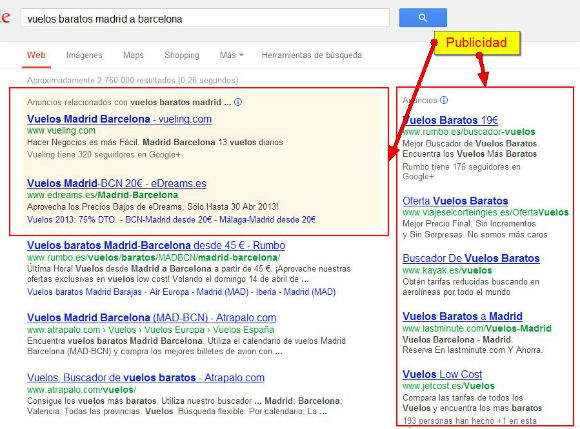
Task: Open 'Oferta Vuelos Baratos' side ad
Action: point(455,201)
